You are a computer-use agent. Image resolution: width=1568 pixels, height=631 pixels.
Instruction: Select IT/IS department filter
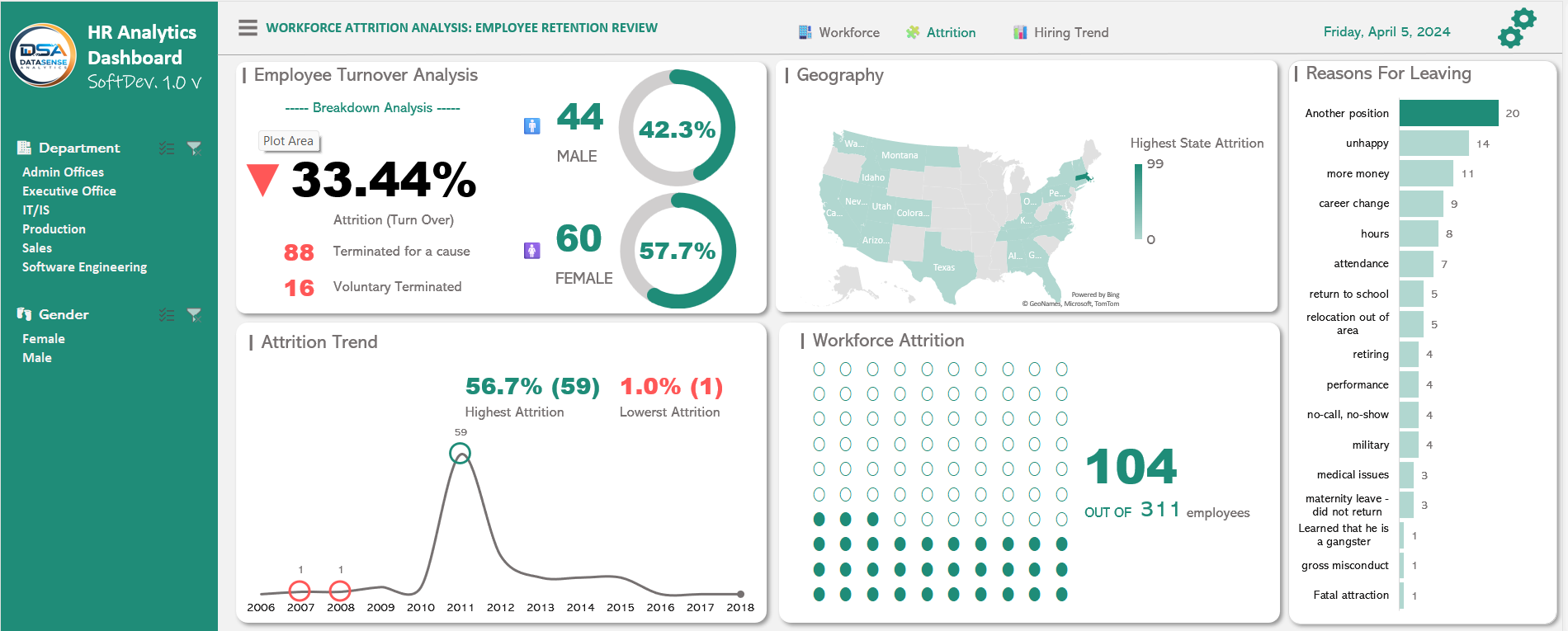tap(35, 210)
